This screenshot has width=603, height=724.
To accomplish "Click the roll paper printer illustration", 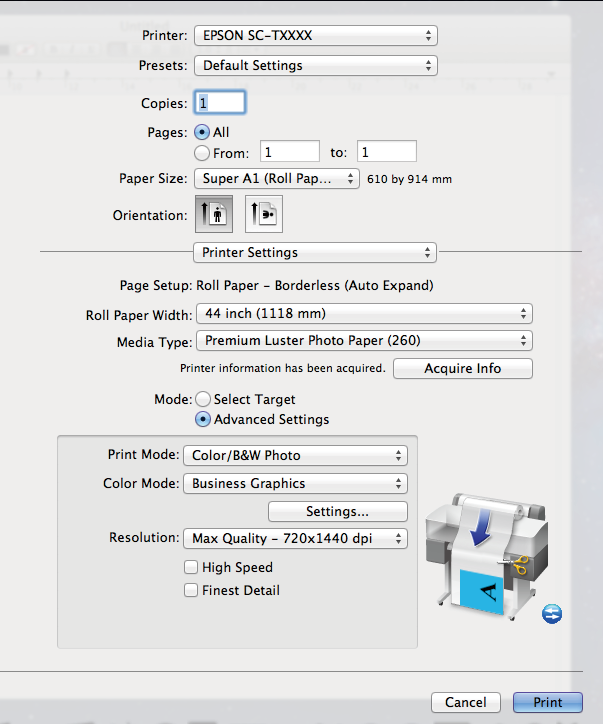I will [x=486, y=555].
